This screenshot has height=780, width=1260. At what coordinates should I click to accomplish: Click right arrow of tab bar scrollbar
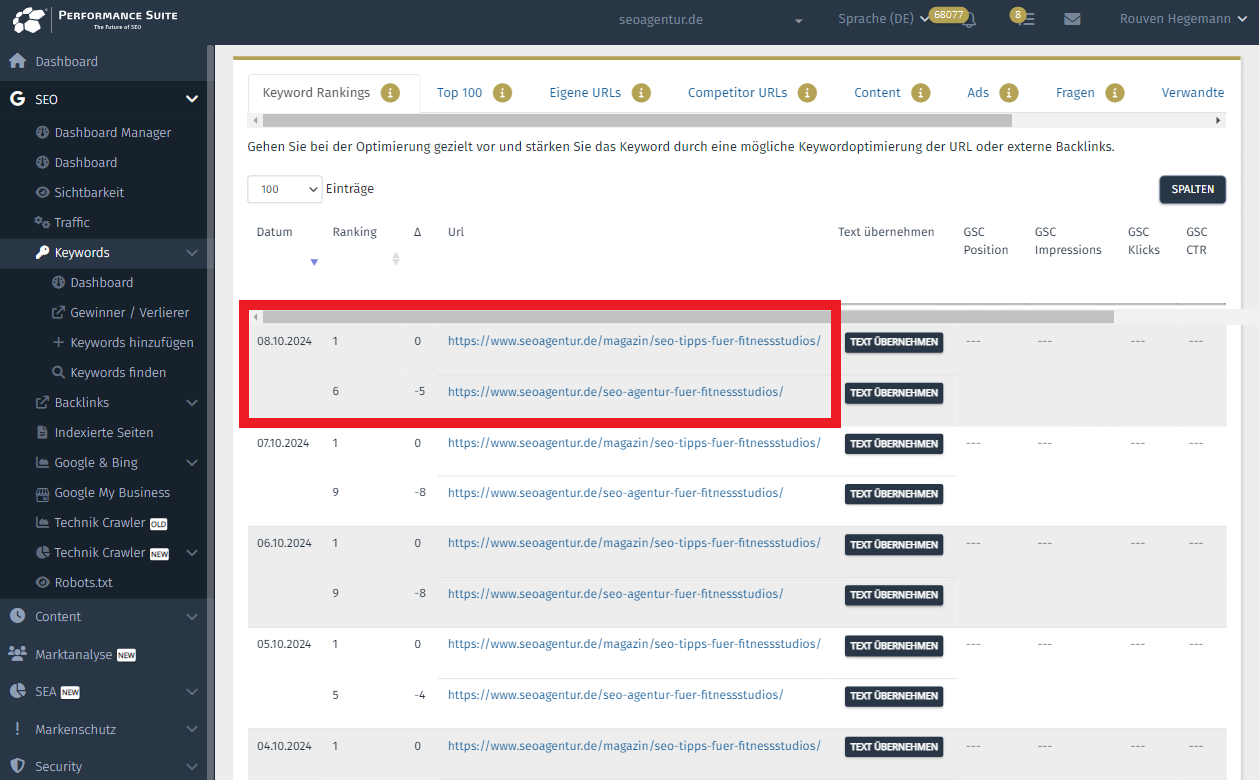click(x=1218, y=120)
